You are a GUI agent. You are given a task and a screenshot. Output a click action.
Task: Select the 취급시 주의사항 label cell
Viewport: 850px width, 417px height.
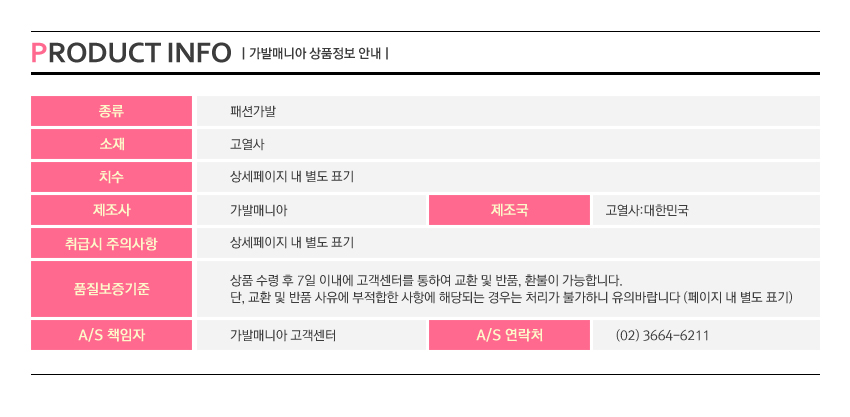point(111,243)
